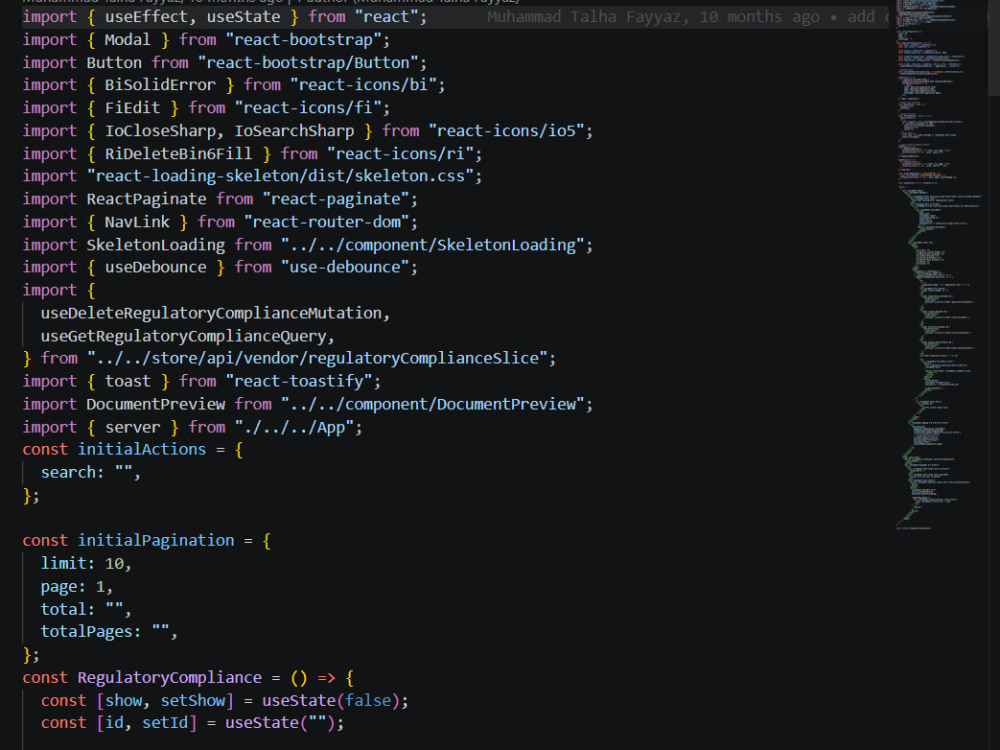Click the setId state setter
1000x750 pixels.
(165, 723)
